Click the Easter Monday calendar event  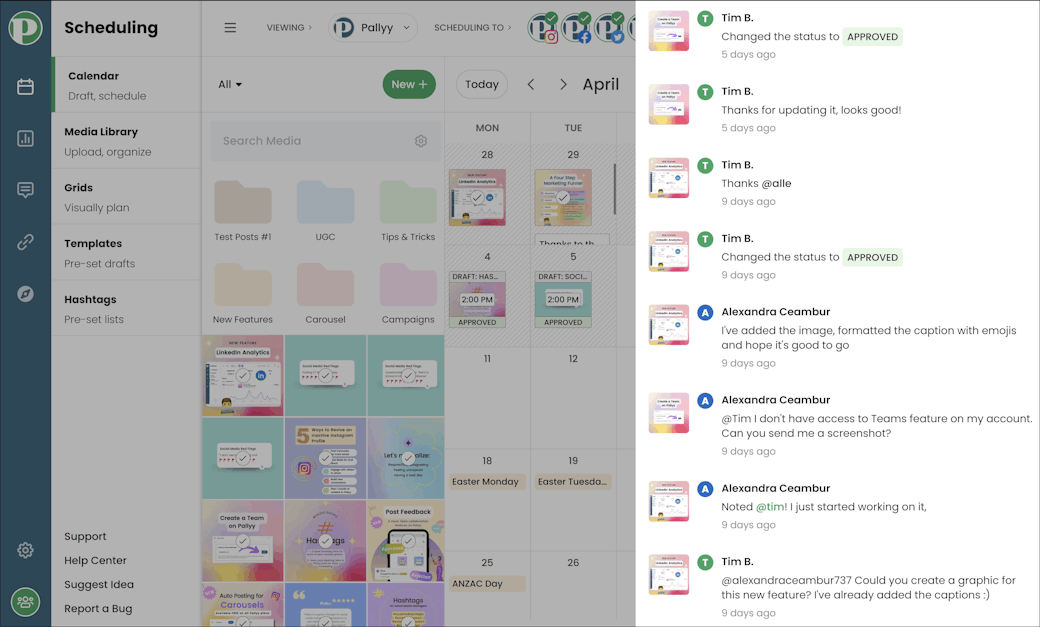pos(486,482)
